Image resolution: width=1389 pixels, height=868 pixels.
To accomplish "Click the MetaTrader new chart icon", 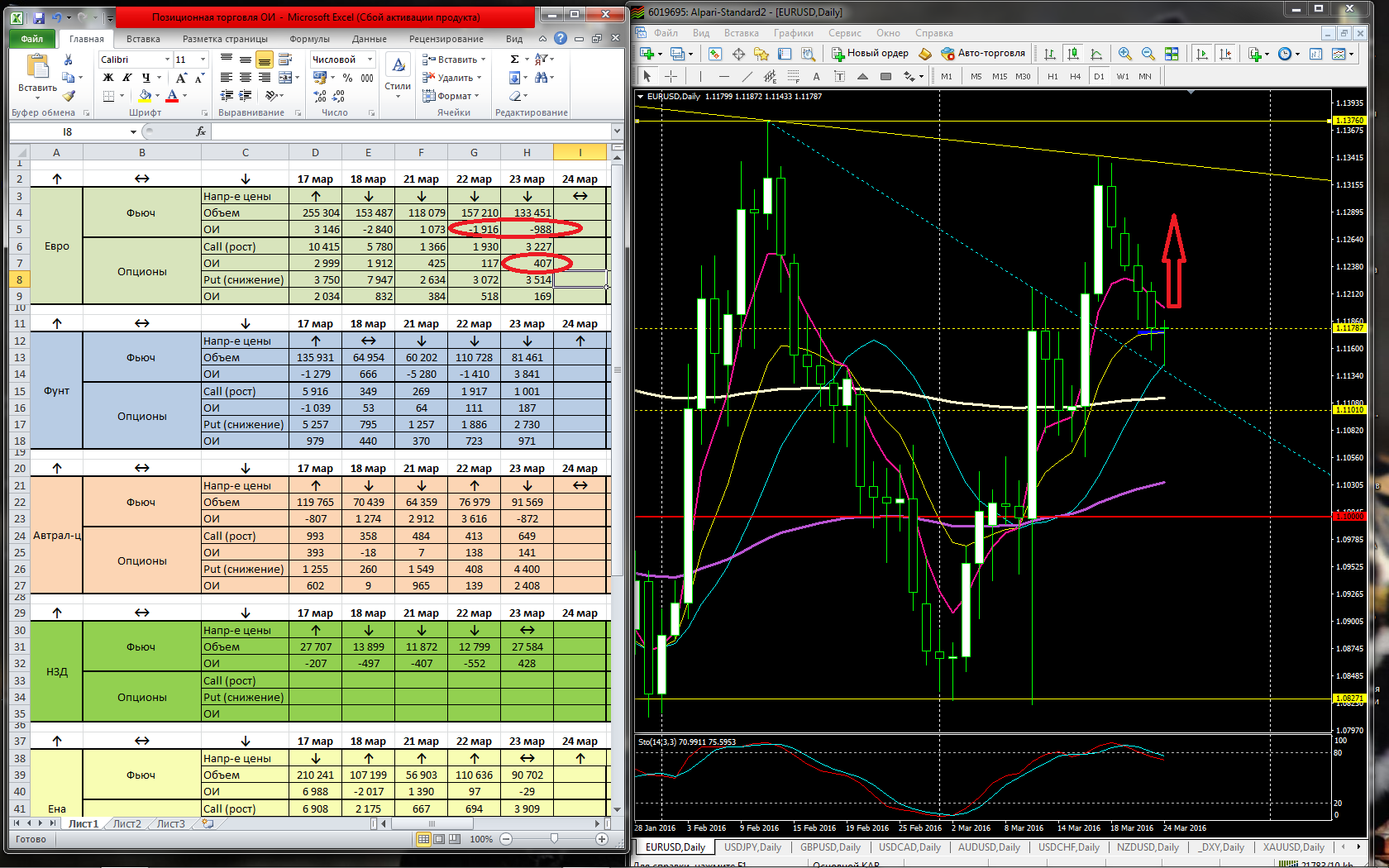I will click(647, 54).
